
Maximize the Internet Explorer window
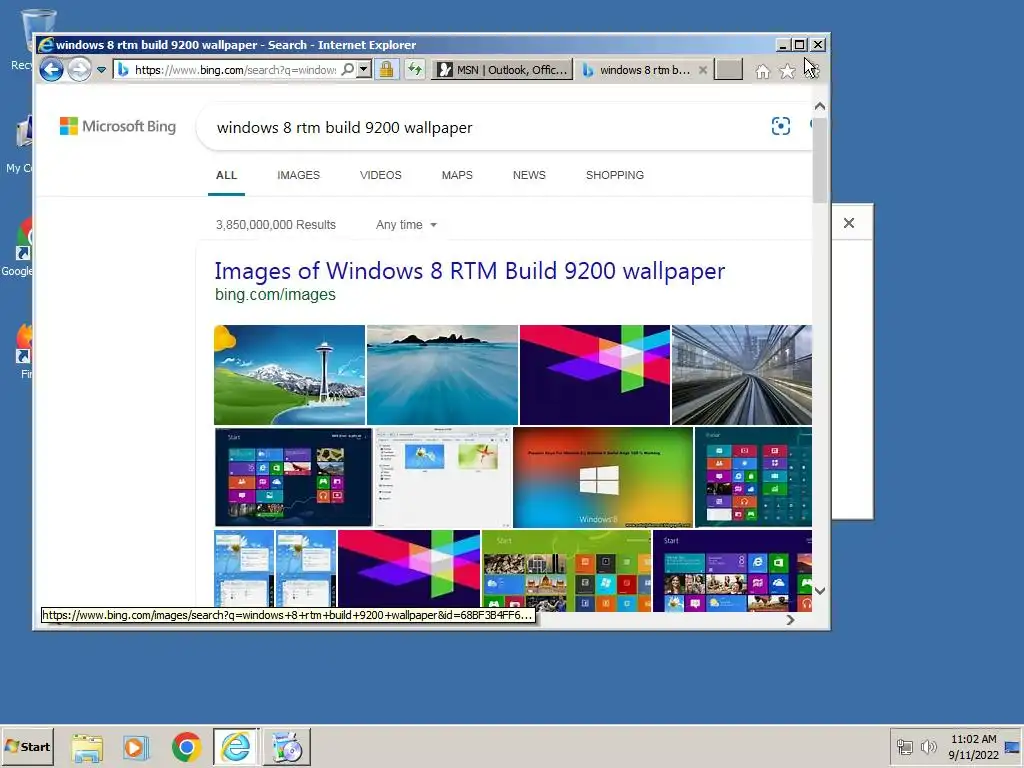point(800,44)
